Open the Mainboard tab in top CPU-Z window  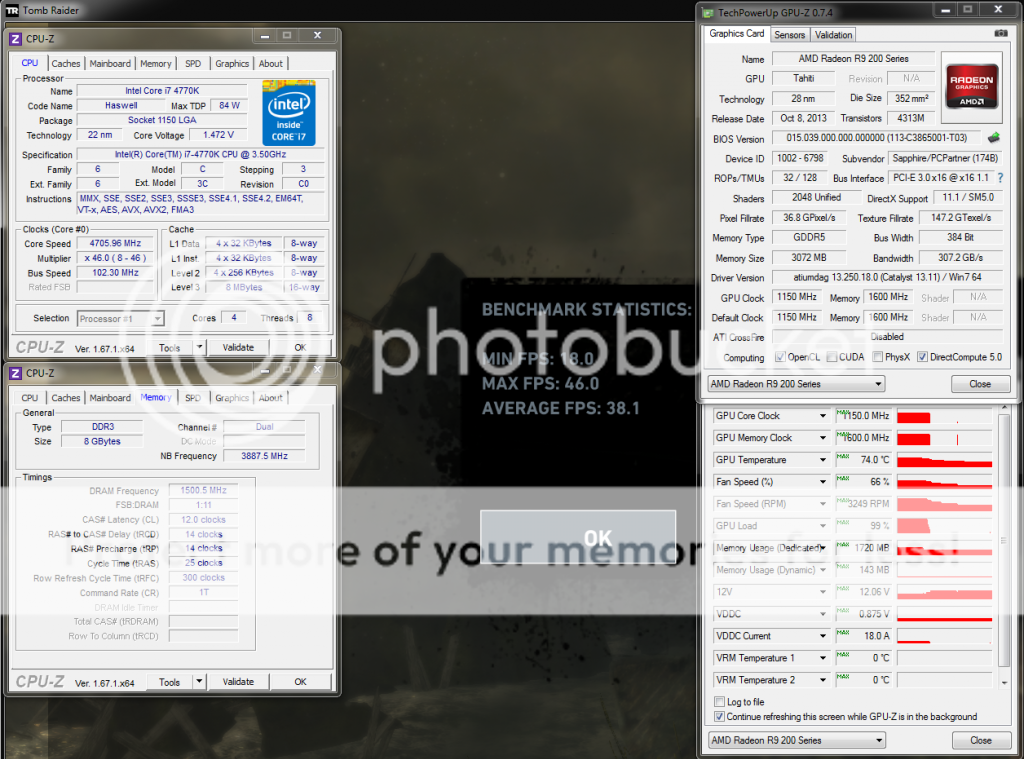pos(110,63)
